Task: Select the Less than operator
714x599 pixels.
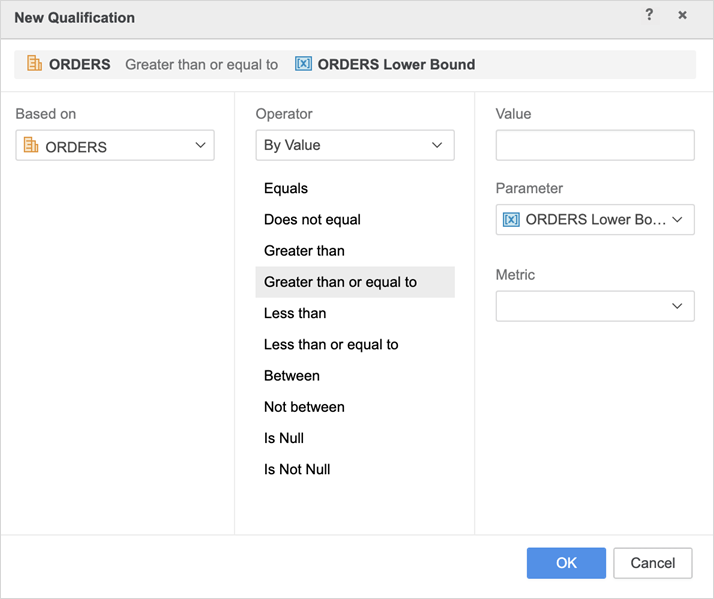Action: click(295, 313)
